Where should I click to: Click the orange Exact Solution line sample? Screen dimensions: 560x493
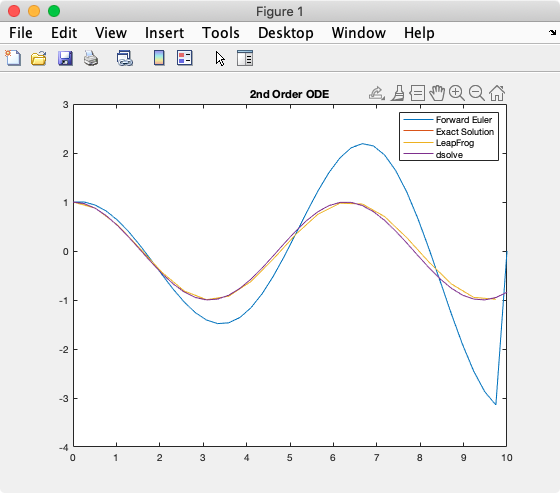click(x=418, y=131)
